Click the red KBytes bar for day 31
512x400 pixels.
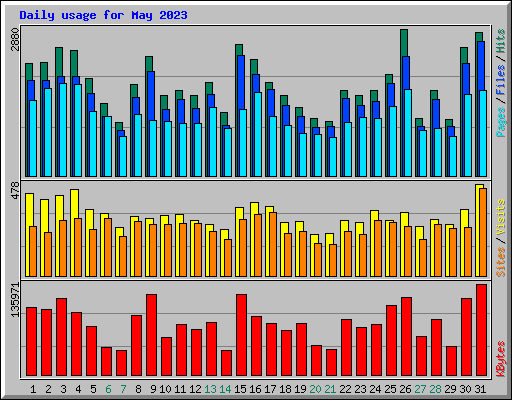pos(481,330)
